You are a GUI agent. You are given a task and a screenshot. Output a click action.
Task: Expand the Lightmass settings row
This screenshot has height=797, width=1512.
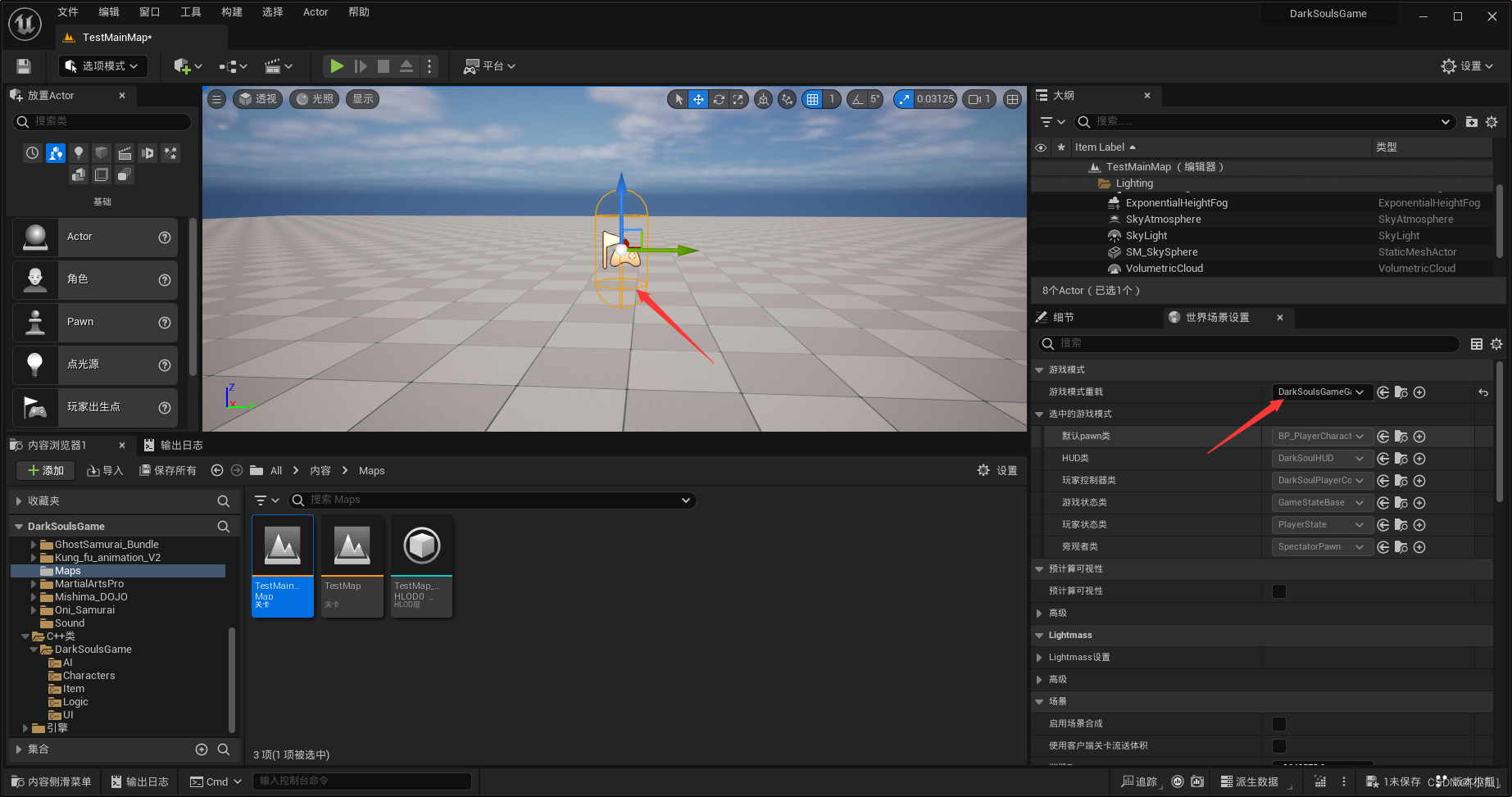click(x=1040, y=658)
